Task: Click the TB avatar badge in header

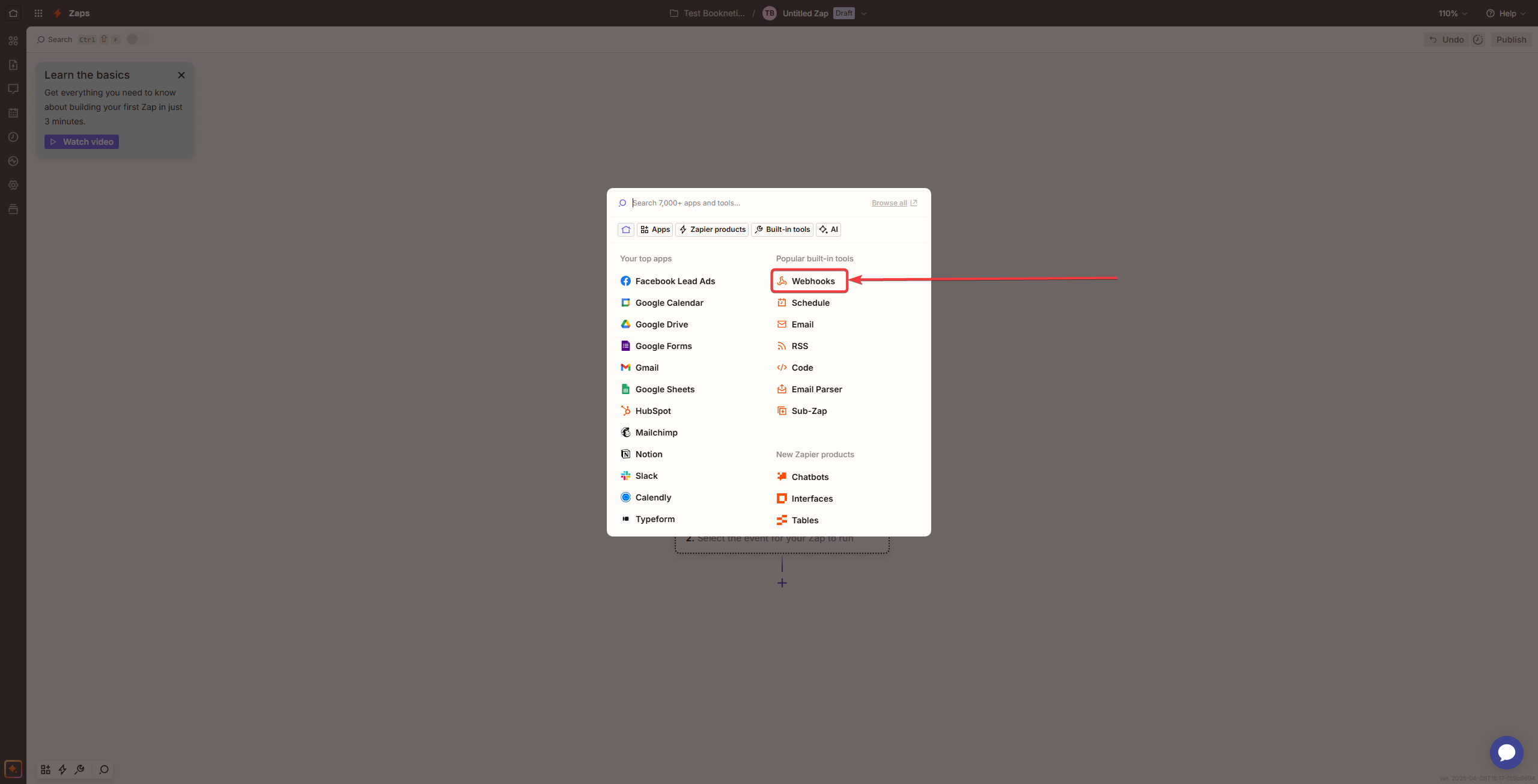Action: tap(769, 13)
